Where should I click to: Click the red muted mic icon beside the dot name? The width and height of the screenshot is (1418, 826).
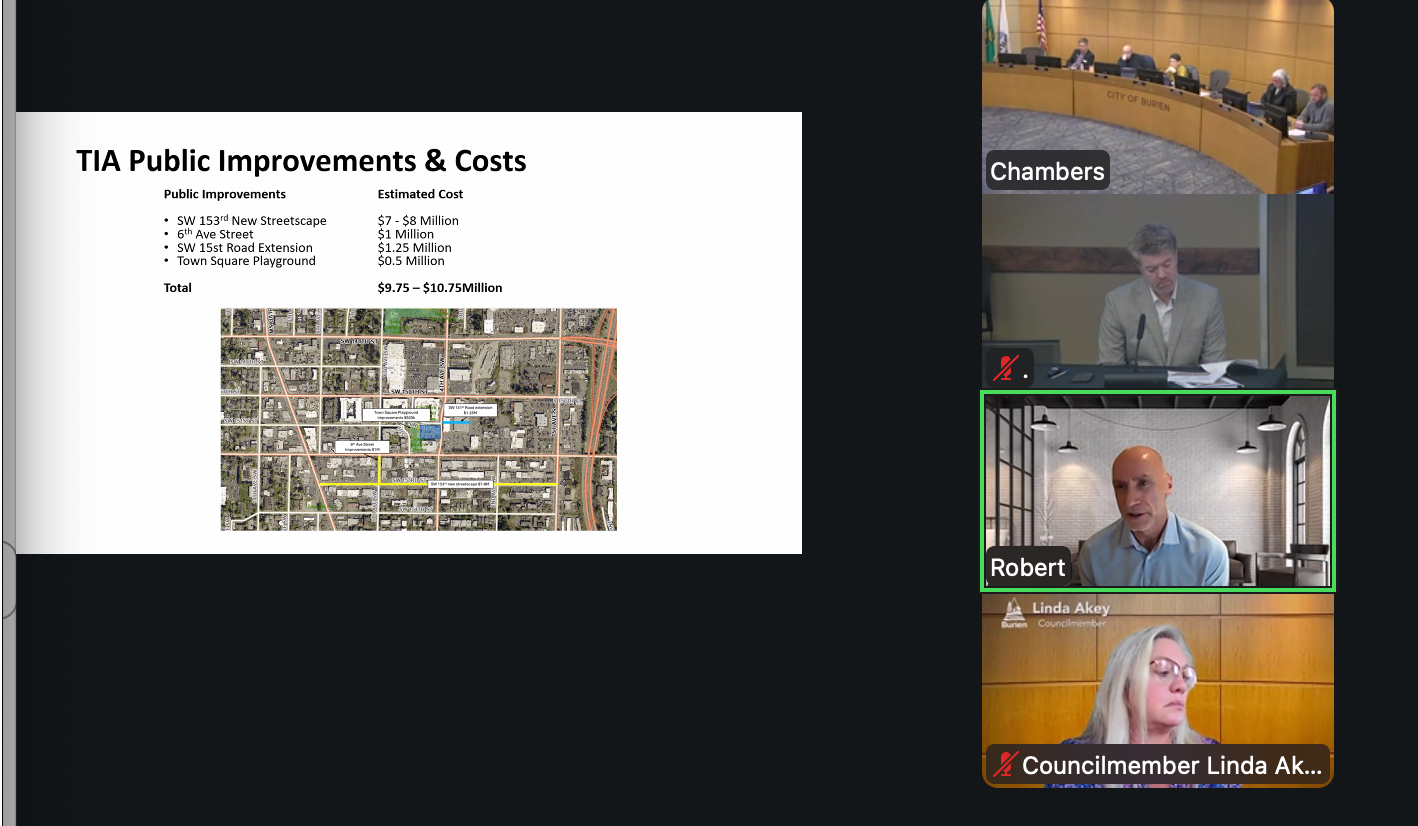click(1004, 369)
